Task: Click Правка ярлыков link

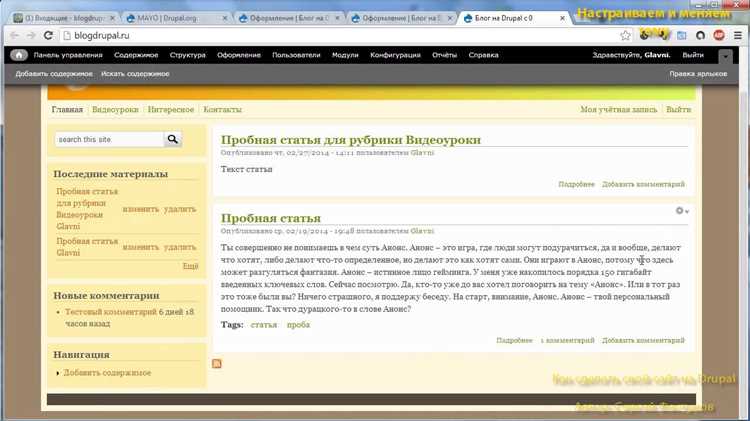Action: click(698, 74)
